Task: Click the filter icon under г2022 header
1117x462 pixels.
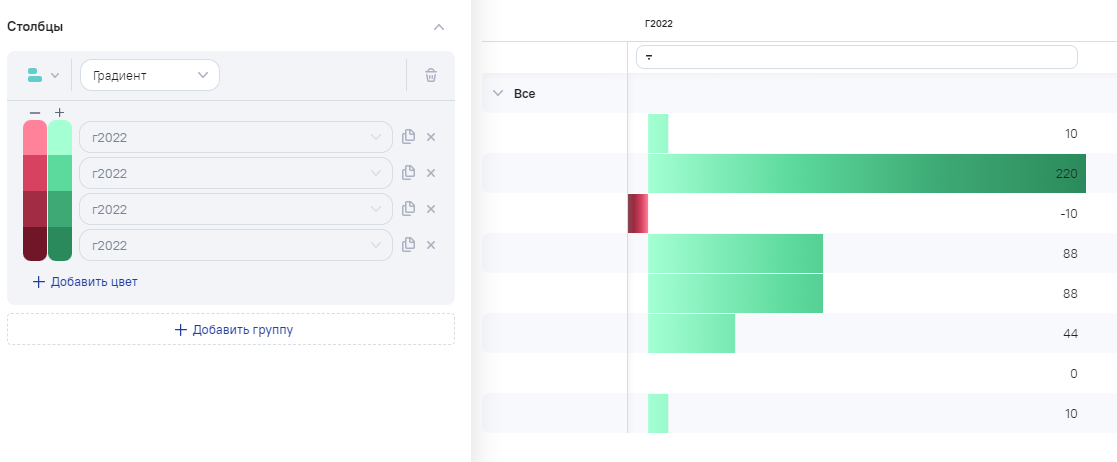Action: click(649, 57)
